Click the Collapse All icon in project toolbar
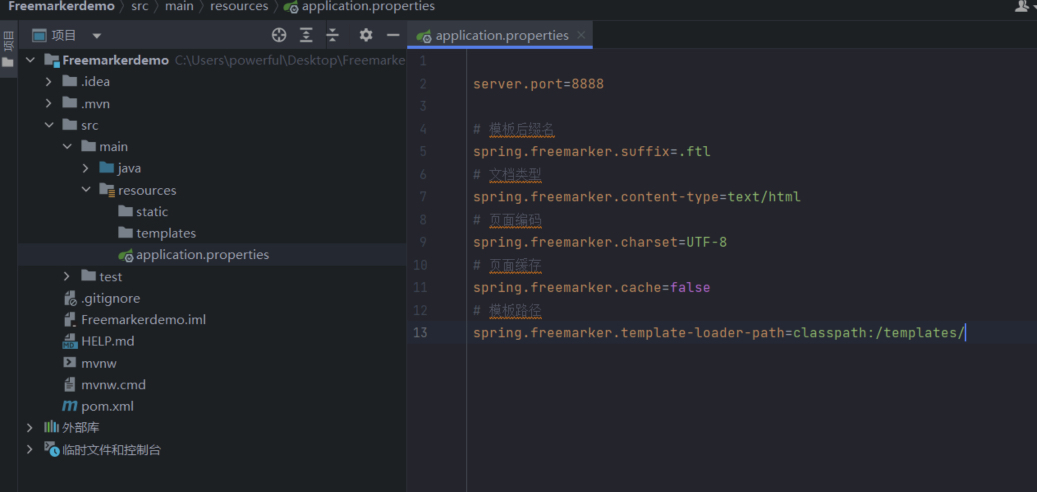The height and width of the screenshot is (492, 1037). pos(332,35)
